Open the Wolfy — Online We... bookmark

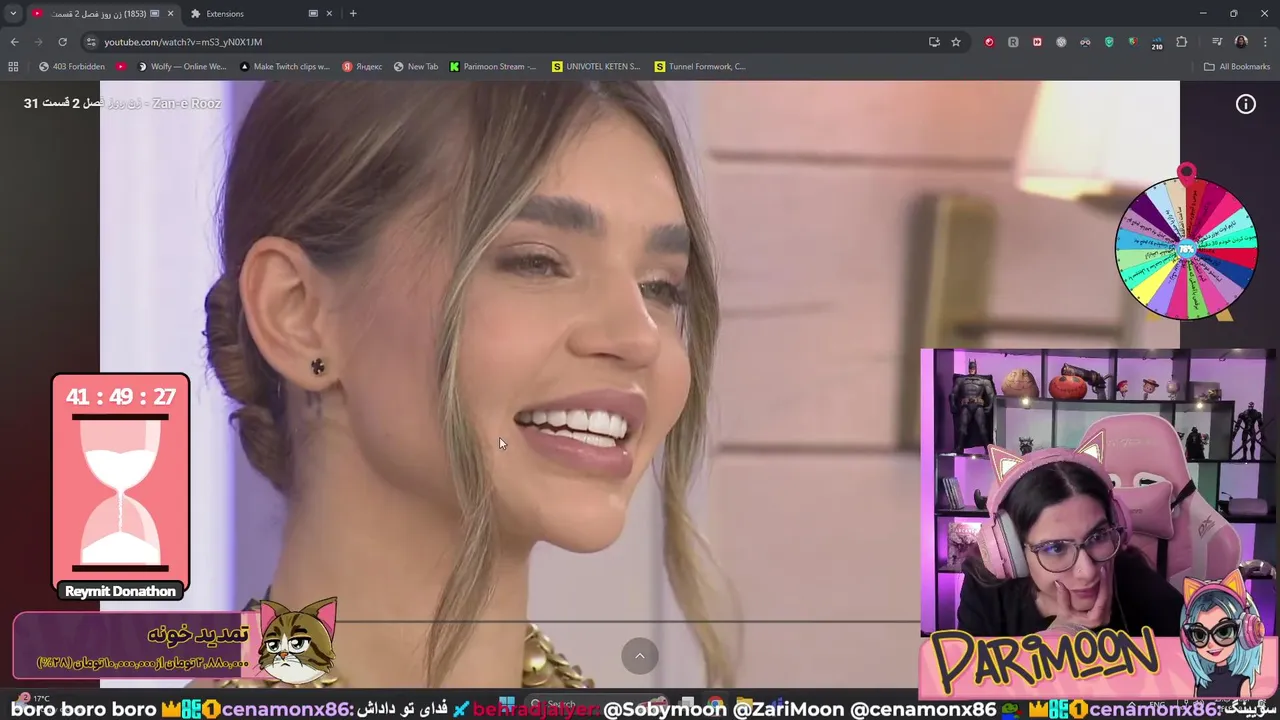(x=182, y=67)
